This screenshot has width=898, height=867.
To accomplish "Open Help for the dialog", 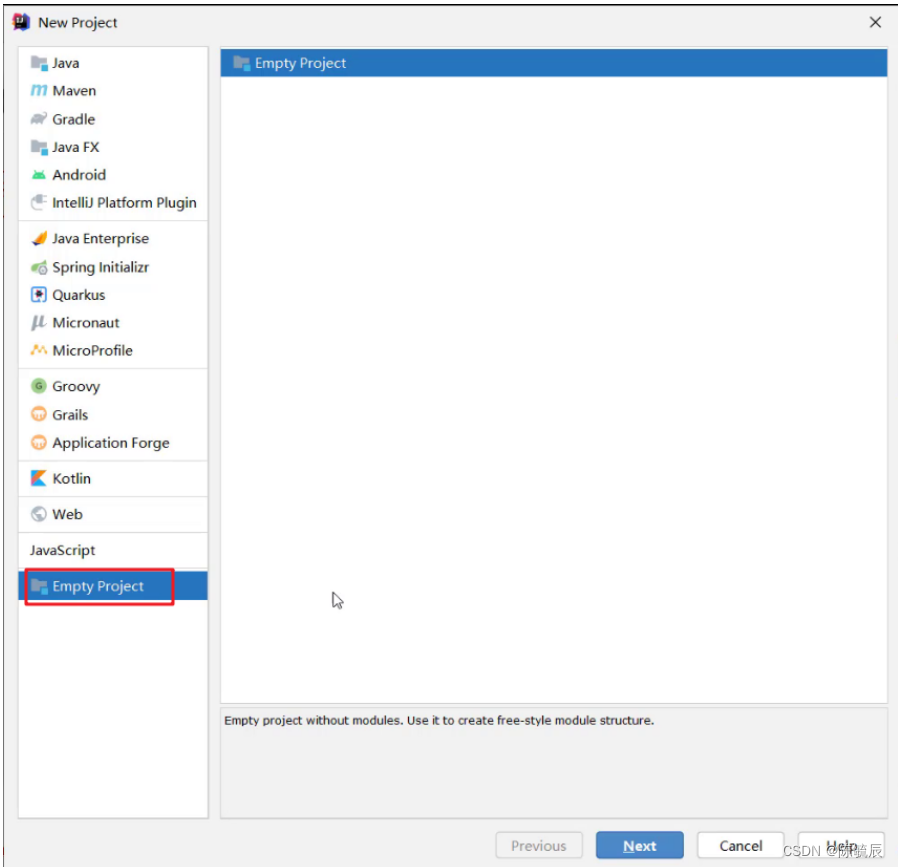I will pos(841,845).
